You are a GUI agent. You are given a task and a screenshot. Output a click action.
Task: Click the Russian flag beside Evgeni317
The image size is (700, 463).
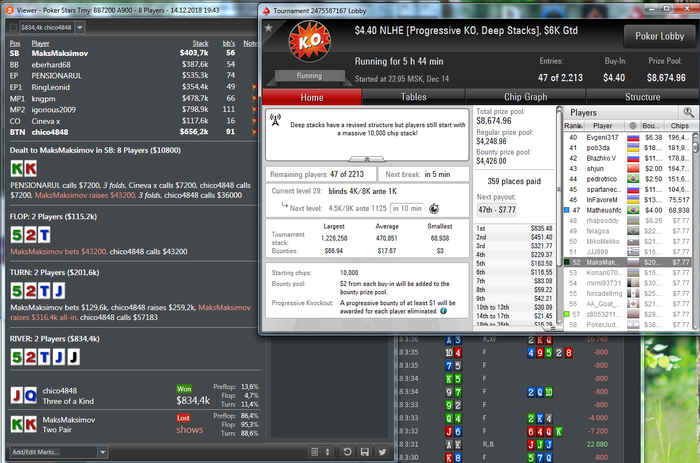633,138
